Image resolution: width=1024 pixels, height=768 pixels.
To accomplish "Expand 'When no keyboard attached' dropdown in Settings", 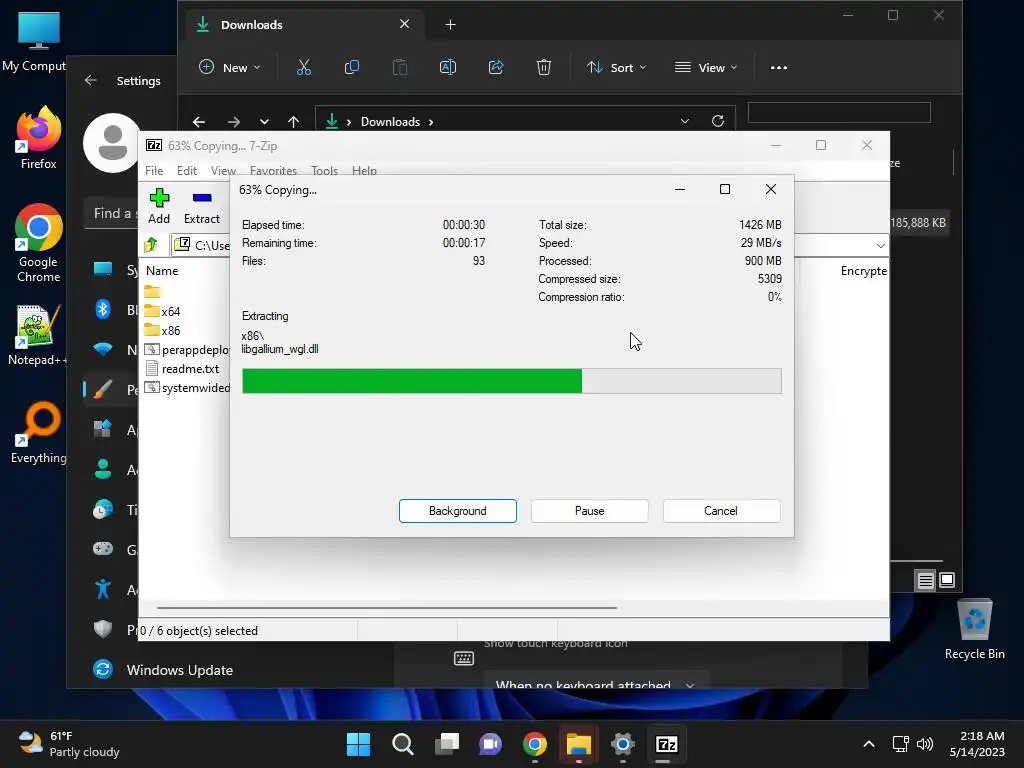I will pyautogui.click(x=596, y=682).
